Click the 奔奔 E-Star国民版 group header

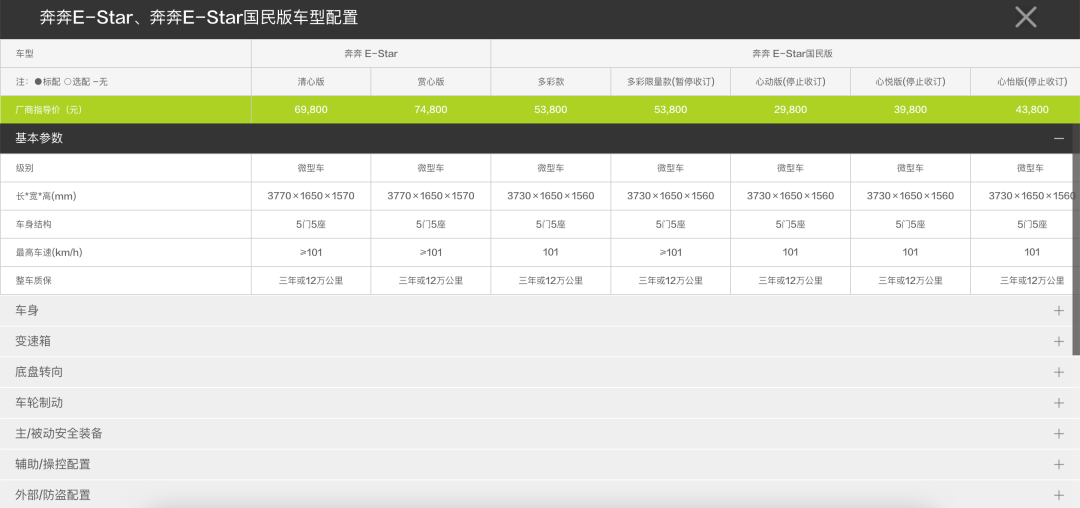tap(785, 54)
